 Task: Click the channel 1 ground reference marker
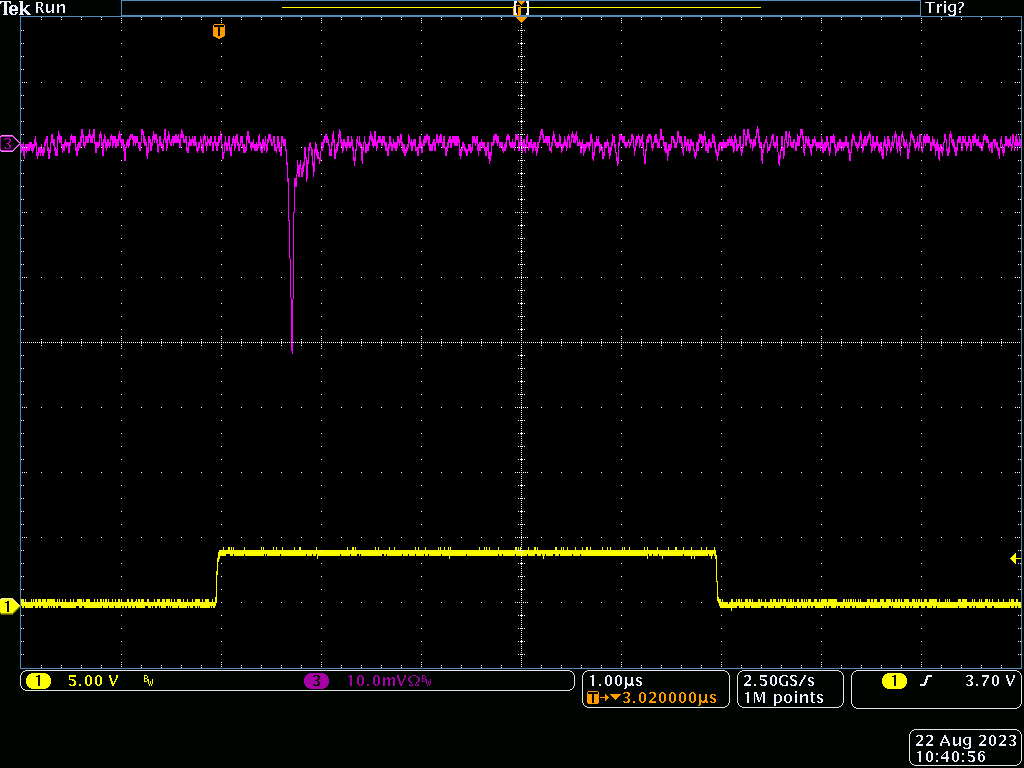click(x=9, y=607)
